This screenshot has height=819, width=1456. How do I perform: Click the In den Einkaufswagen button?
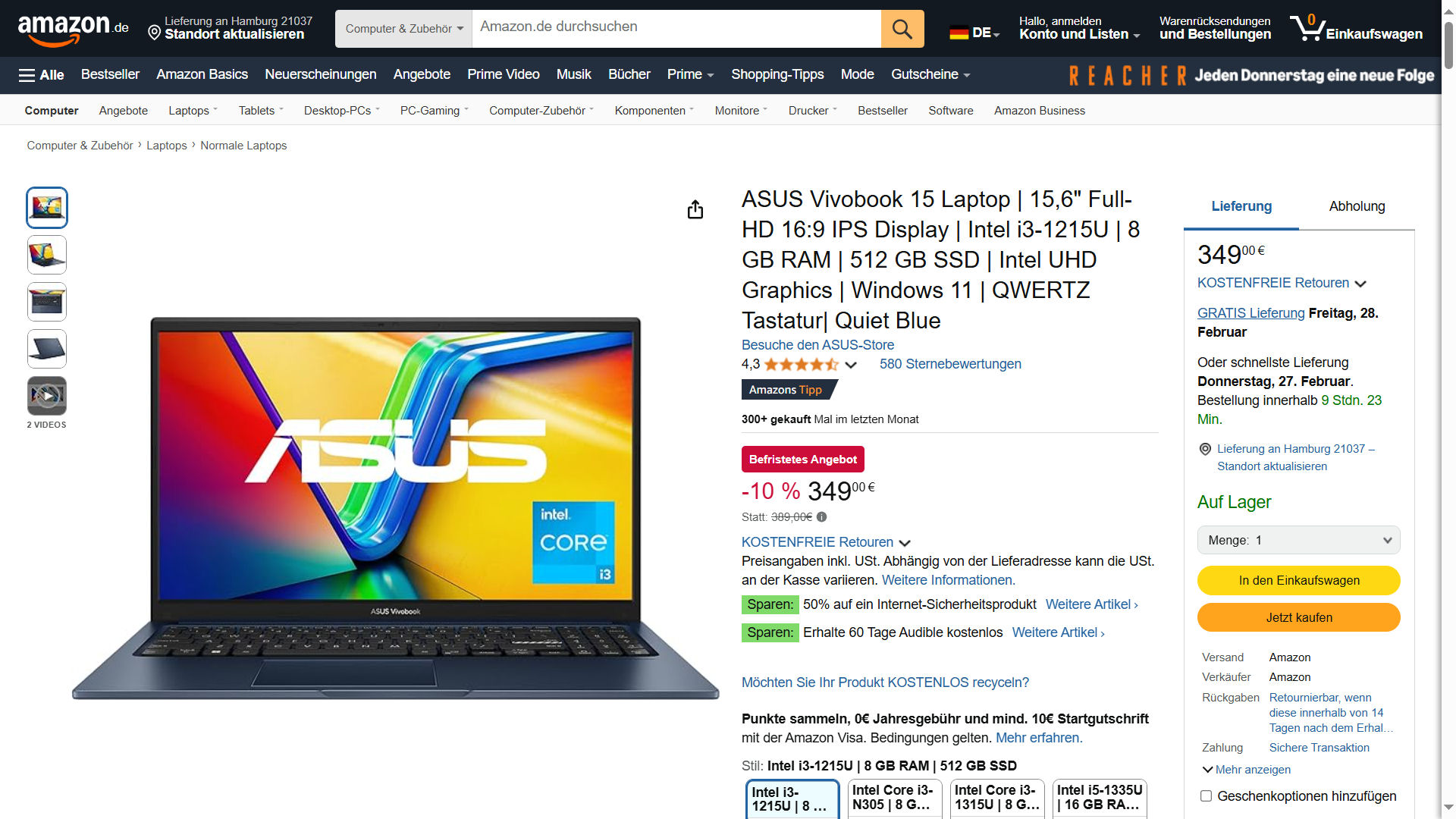(x=1298, y=581)
